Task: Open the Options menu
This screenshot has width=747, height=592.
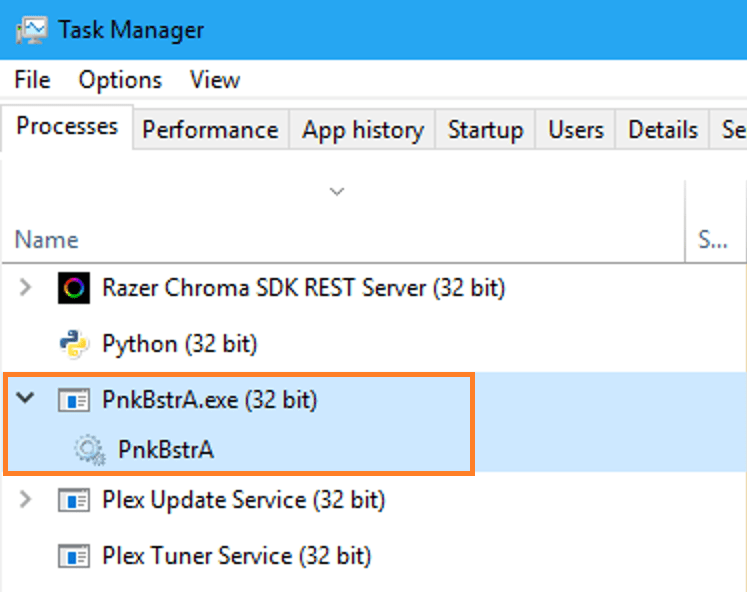Action: pyautogui.click(x=120, y=80)
